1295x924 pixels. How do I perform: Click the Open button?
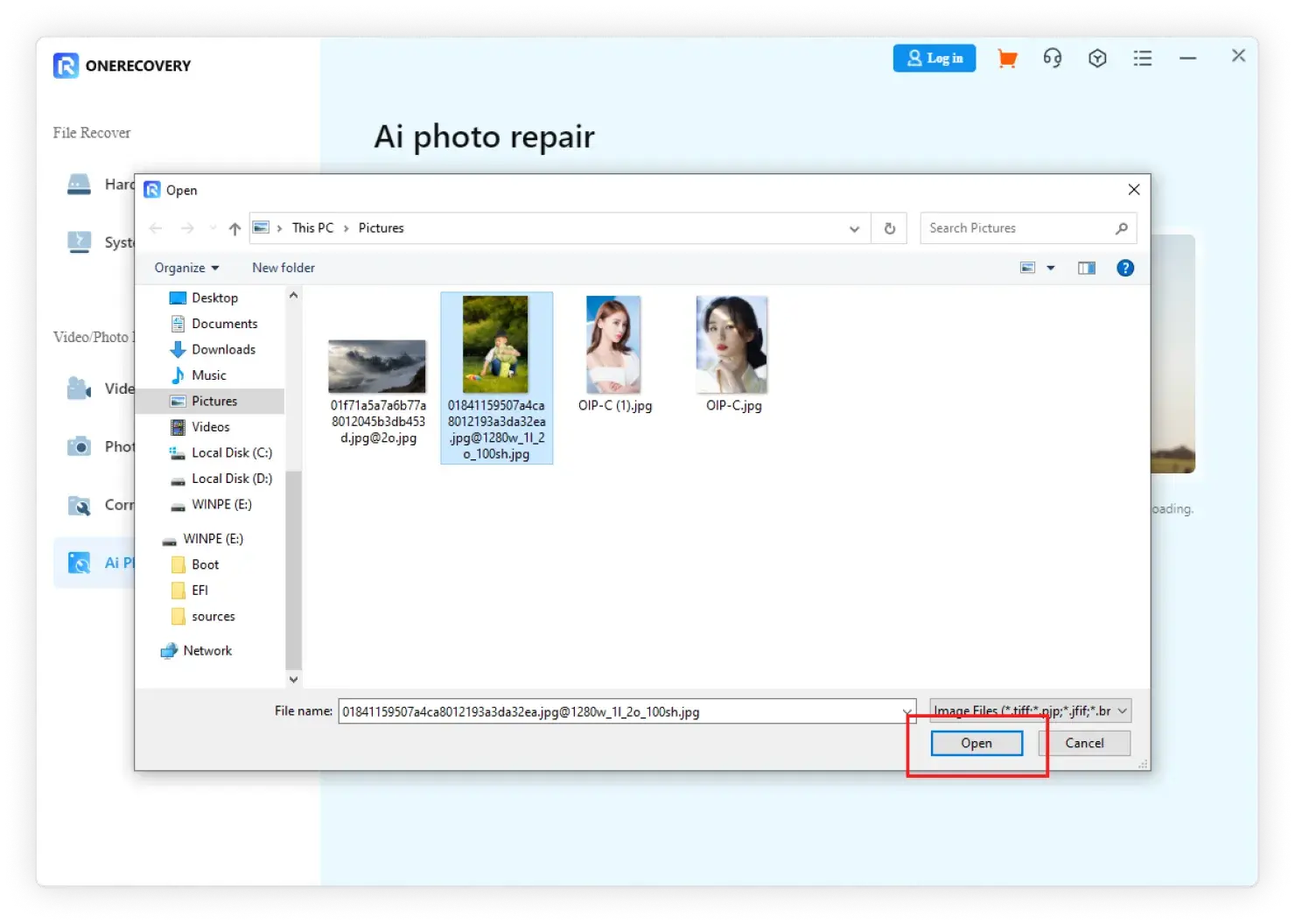pos(976,743)
